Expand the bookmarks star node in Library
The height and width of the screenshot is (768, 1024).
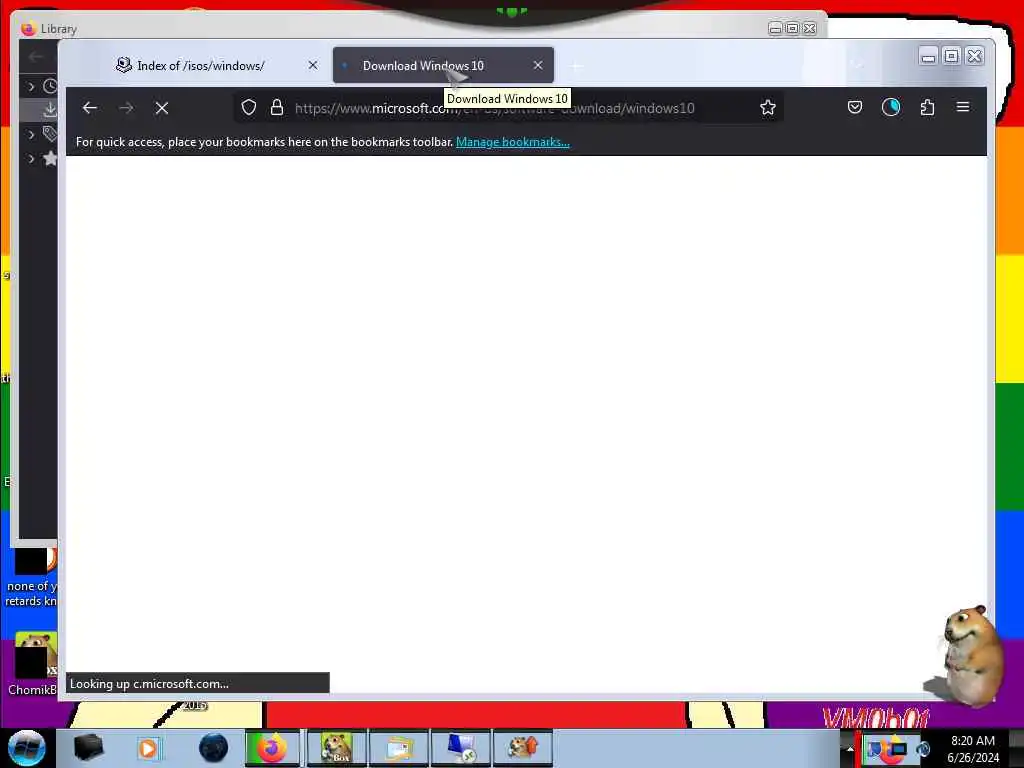tap(31, 159)
